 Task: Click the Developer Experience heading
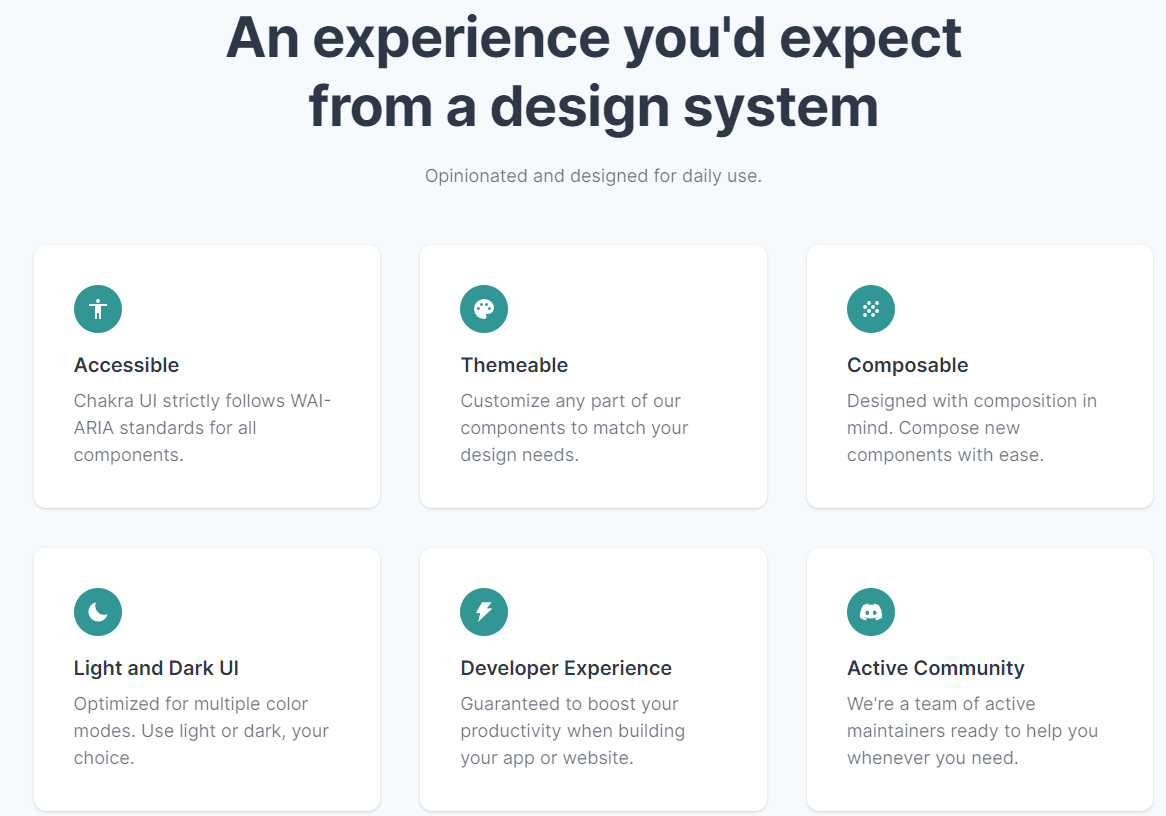(x=566, y=669)
